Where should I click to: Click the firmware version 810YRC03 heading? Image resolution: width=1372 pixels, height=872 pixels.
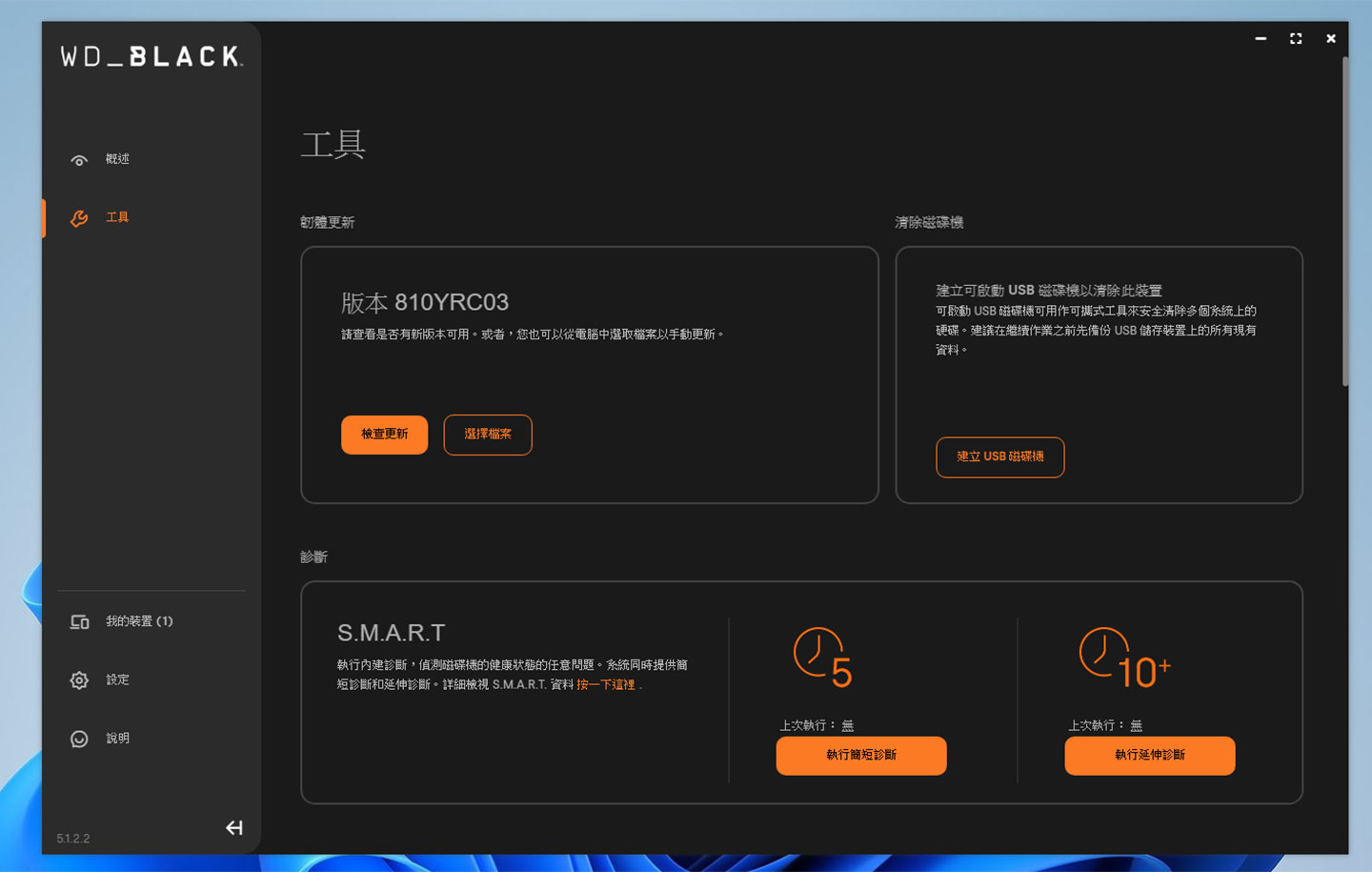pos(423,302)
